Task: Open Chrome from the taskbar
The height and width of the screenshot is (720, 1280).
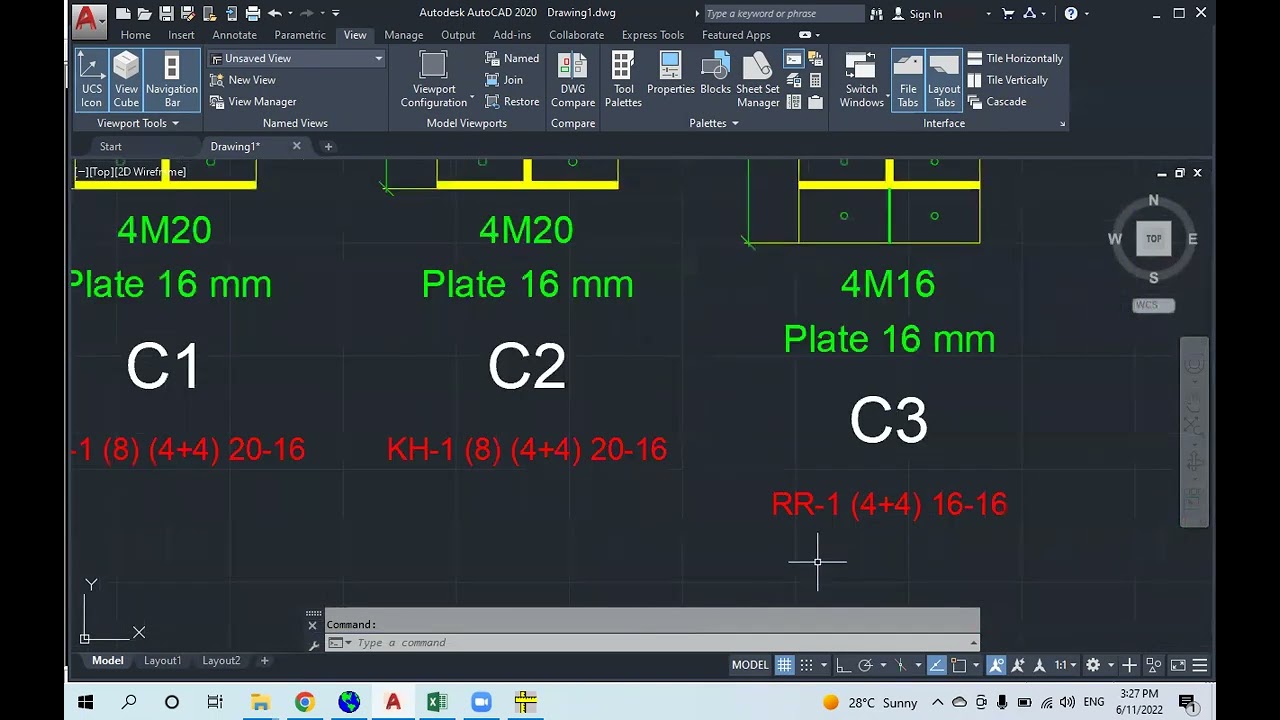Action: (x=304, y=702)
